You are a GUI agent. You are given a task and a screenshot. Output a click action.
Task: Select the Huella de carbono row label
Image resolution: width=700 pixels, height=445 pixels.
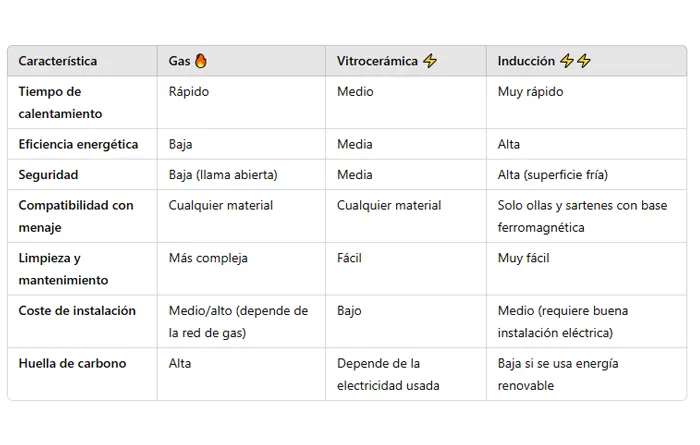pos(72,363)
